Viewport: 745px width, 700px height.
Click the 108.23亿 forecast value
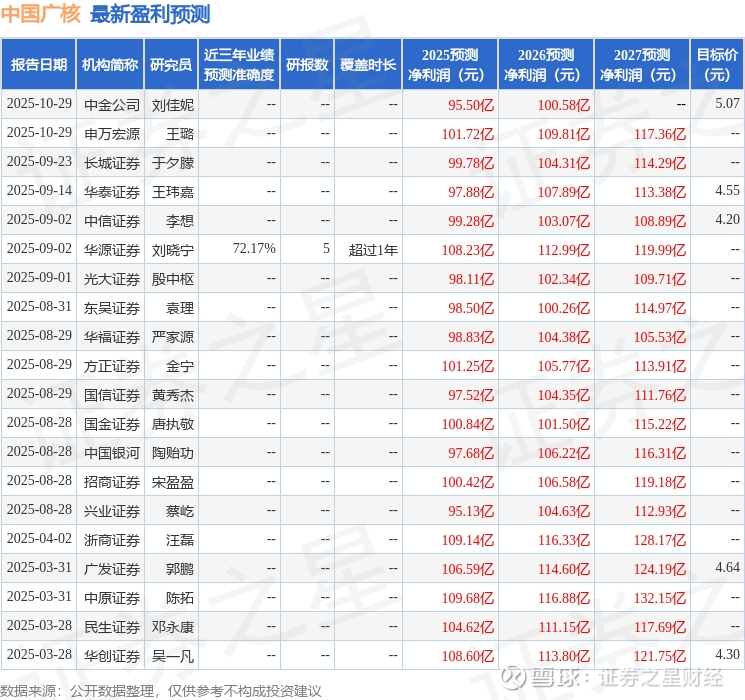468,250
